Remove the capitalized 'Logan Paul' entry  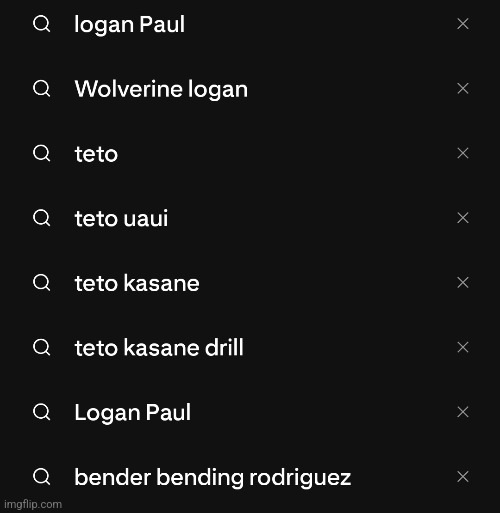463,412
